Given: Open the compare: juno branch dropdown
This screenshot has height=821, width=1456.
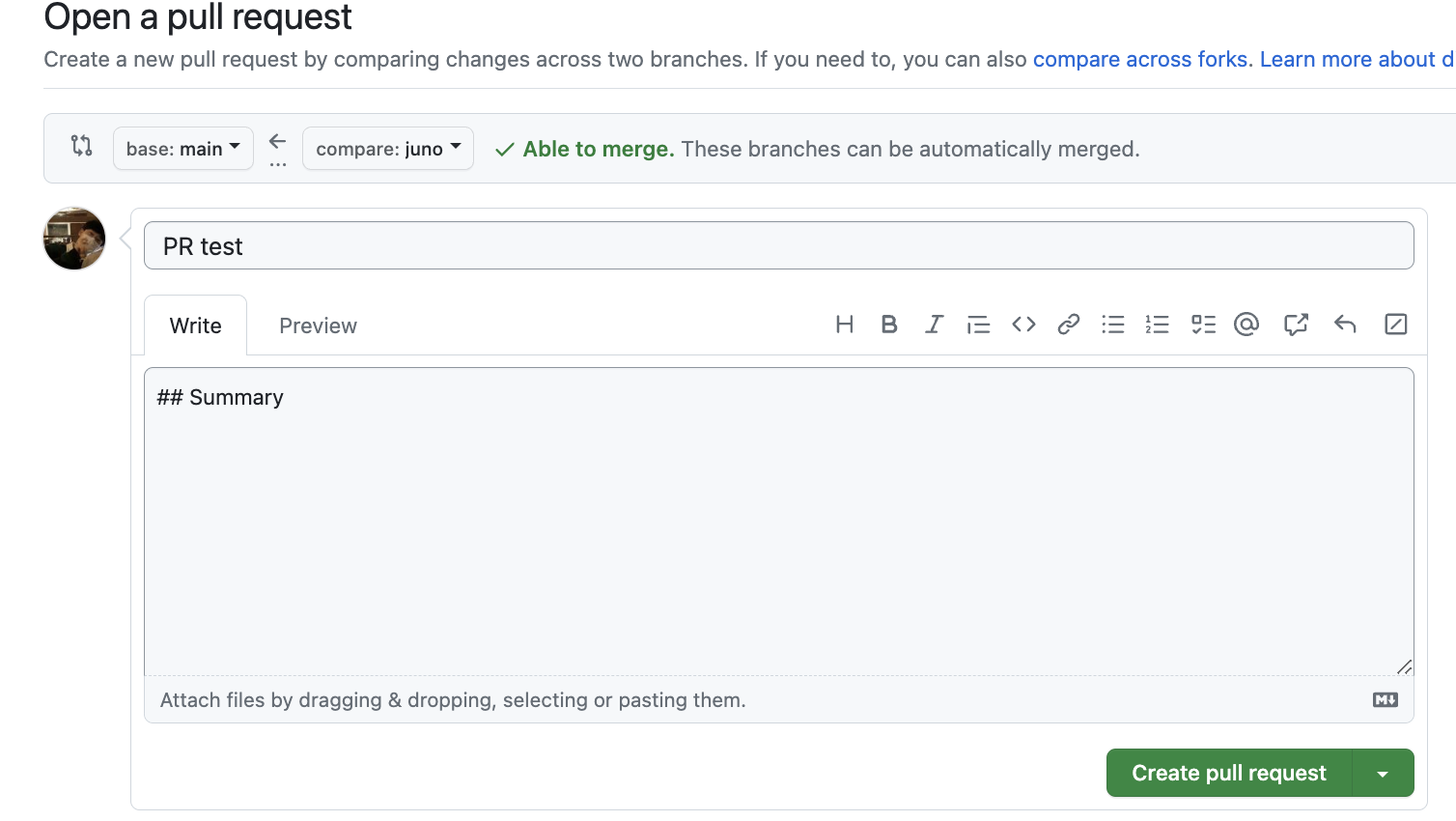Looking at the screenshot, I should 388,149.
